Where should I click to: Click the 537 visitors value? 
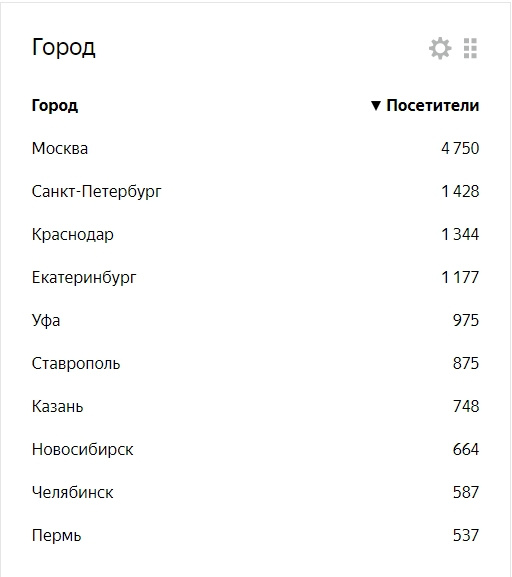point(466,535)
